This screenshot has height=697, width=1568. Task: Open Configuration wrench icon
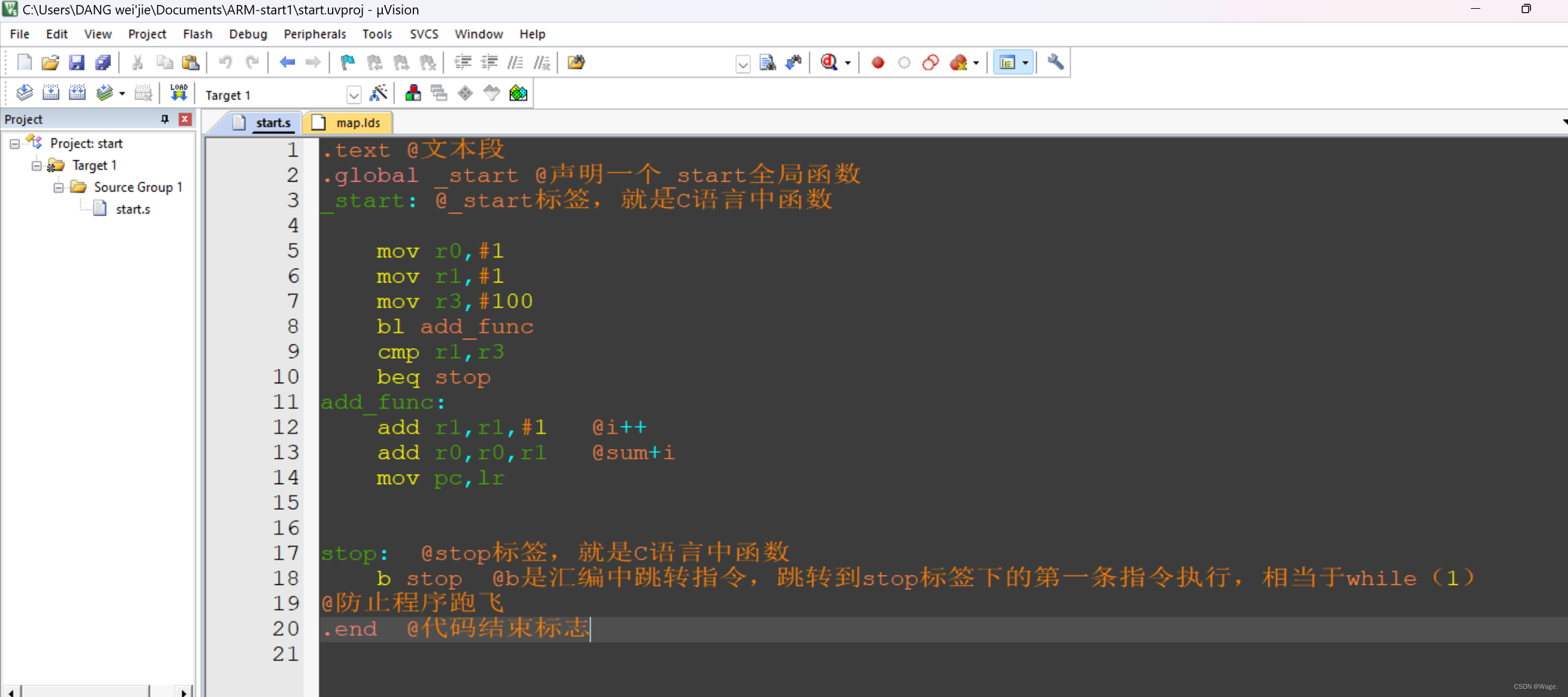coord(1055,62)
